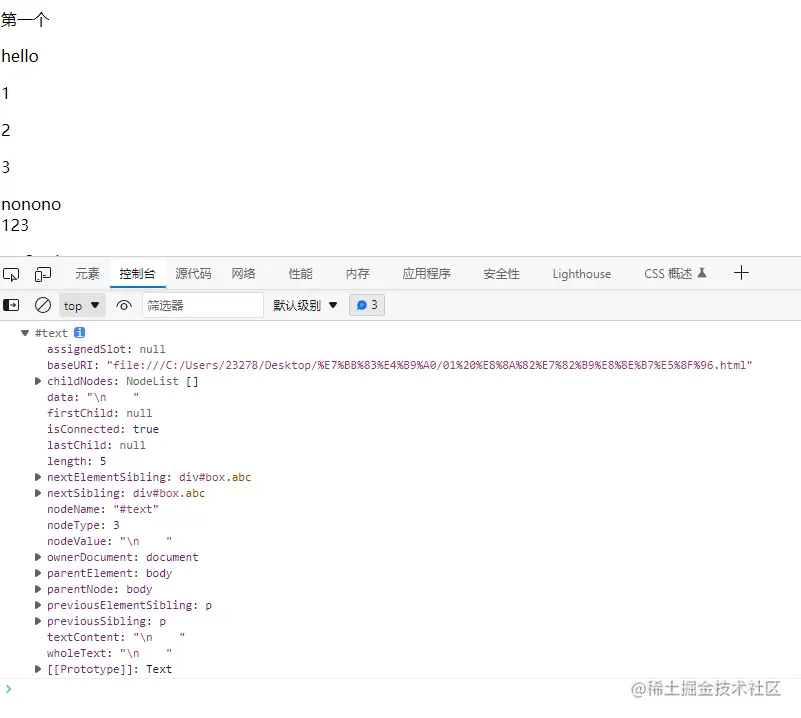801x718 pixels.
Task: Click the nodeValue property row
Action: pyautogui.click(x=109, y=541)
